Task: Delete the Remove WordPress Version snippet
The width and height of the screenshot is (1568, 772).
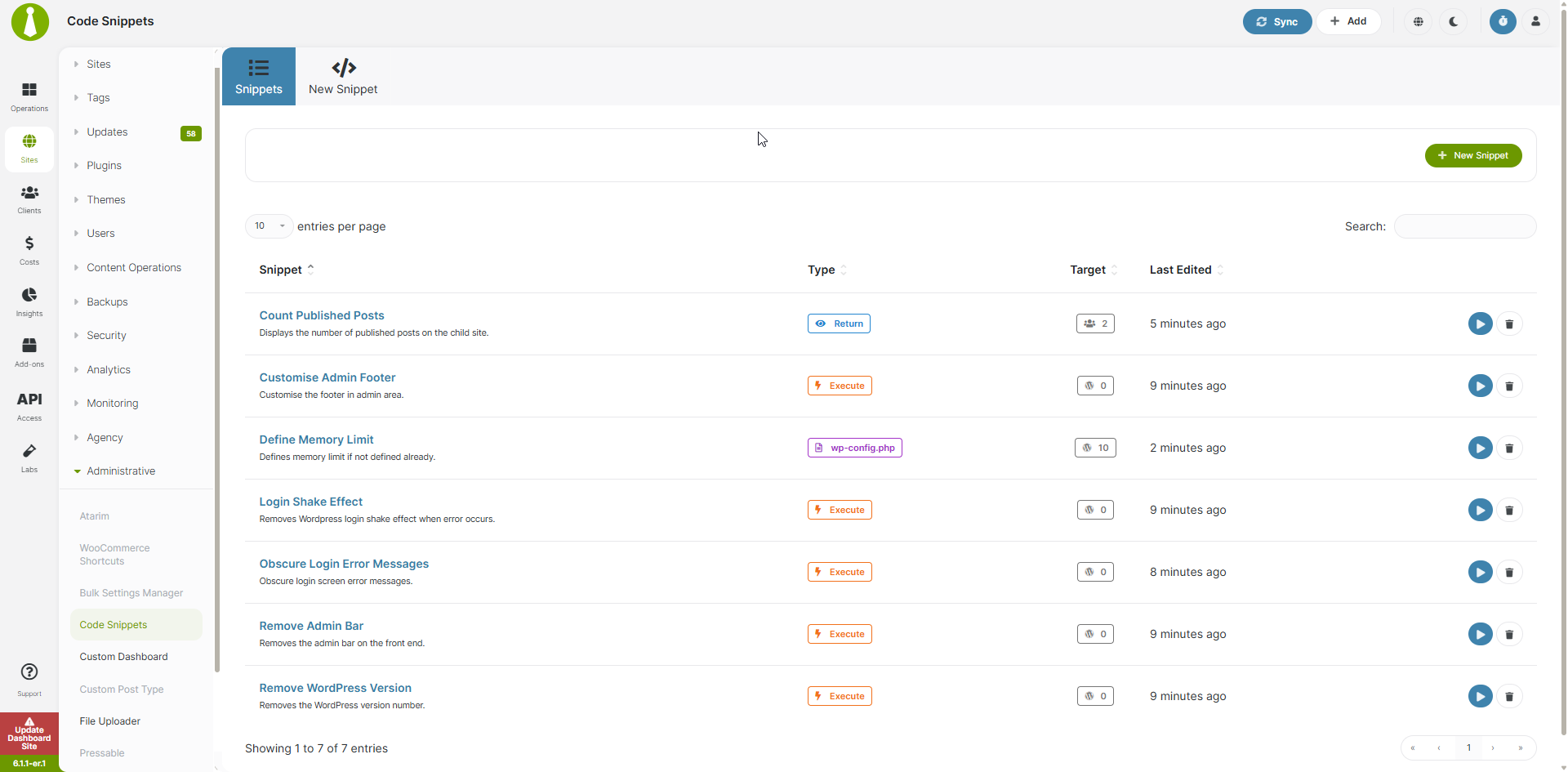Action: pos(1509,697)
